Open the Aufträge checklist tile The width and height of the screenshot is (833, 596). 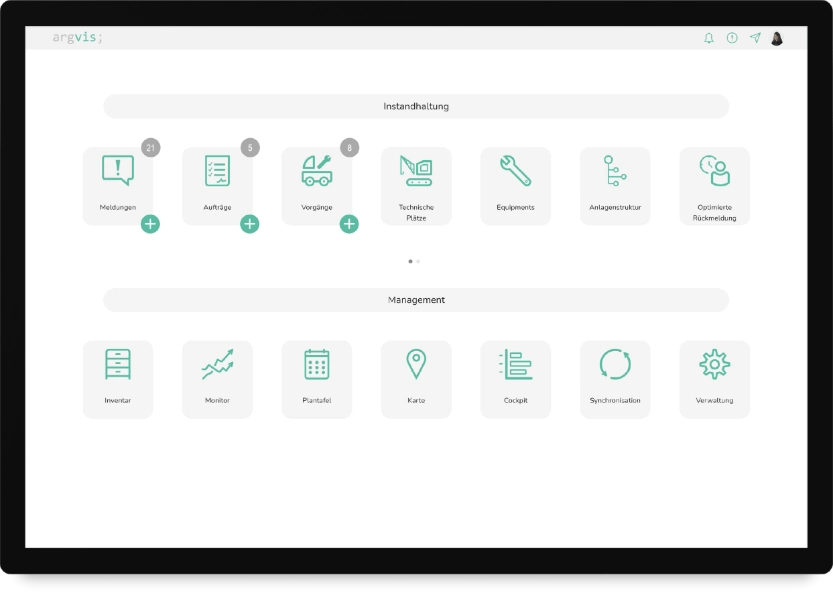pyautogui.click(x=217, y=186)
